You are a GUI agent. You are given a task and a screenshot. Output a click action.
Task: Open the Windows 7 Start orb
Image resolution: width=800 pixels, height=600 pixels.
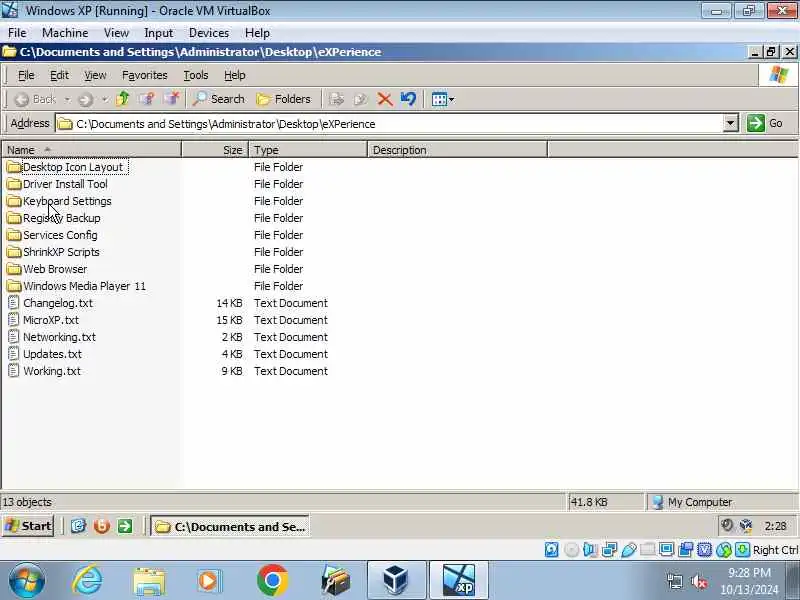[x=27, y=580]
